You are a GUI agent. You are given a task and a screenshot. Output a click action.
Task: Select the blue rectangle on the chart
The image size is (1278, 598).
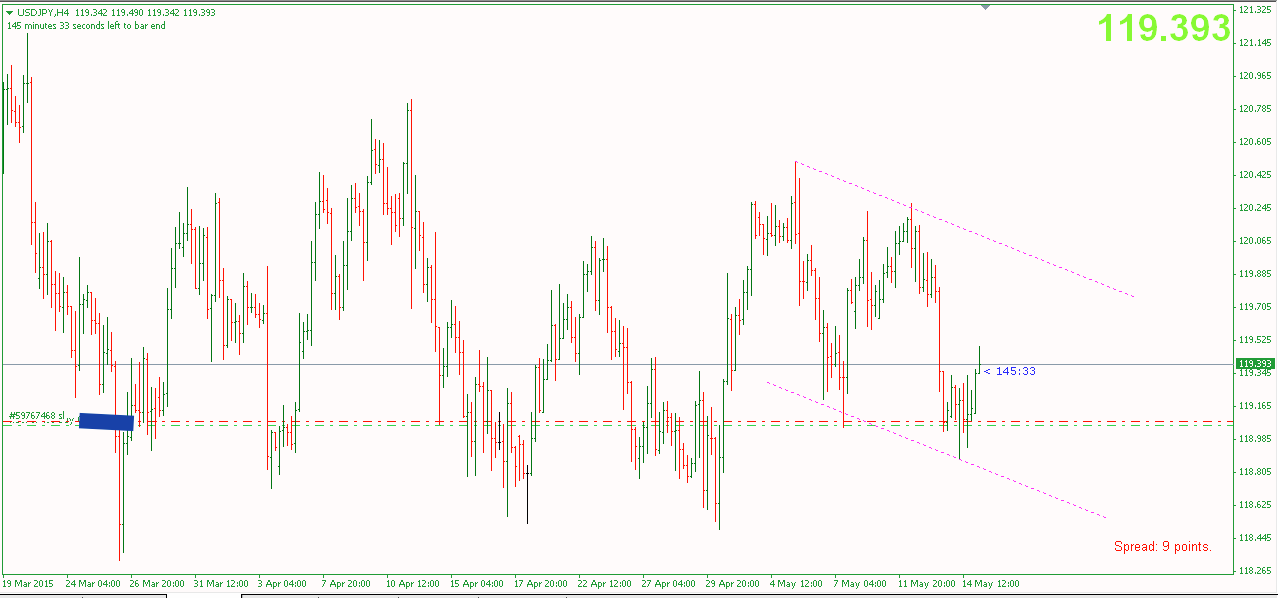coord(106,422)
